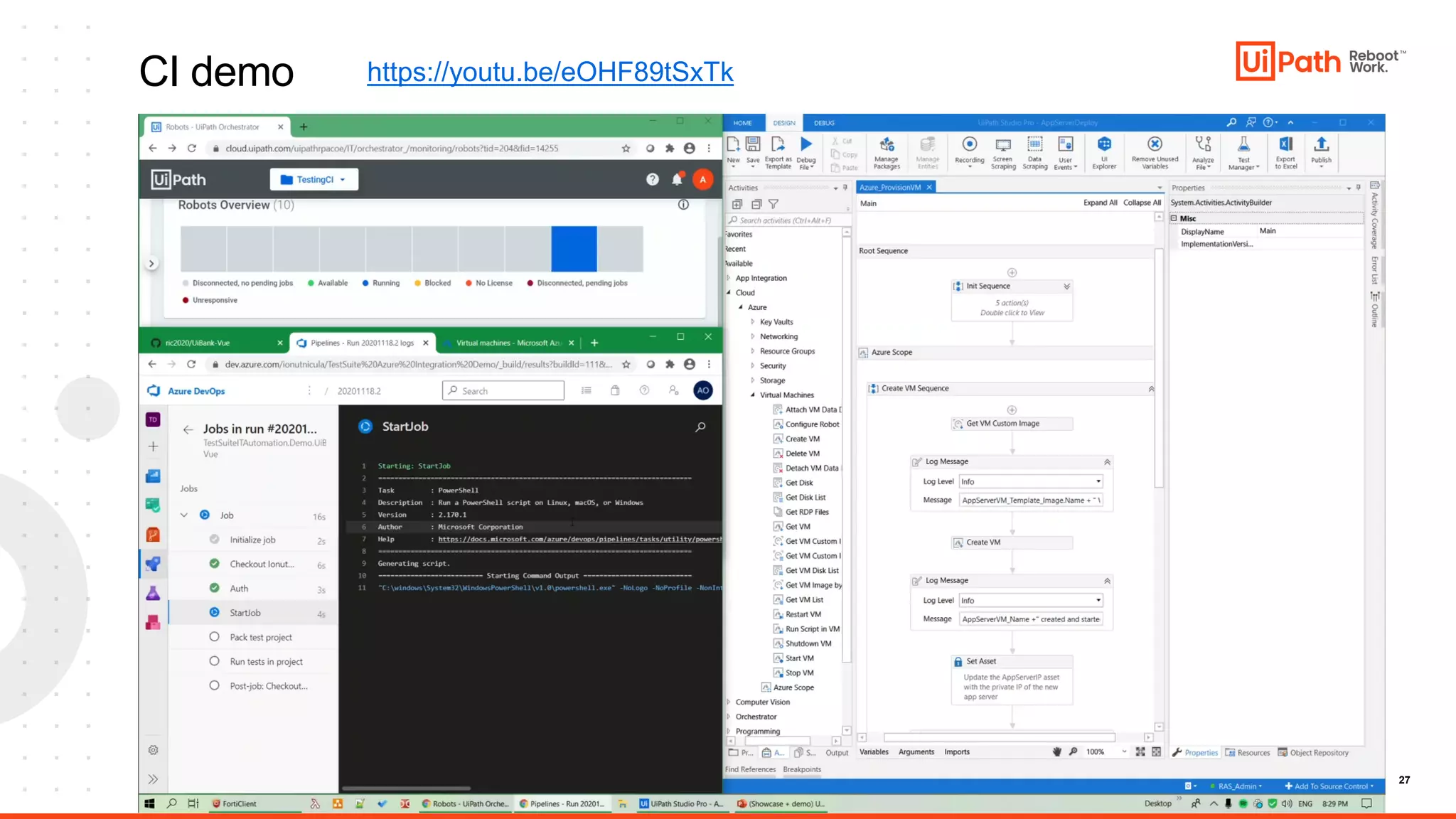Collapse Virtual Machines activities node
The height and width of the screenshot is (819, 1456).
pyautogui.click(x=753, y=395)
